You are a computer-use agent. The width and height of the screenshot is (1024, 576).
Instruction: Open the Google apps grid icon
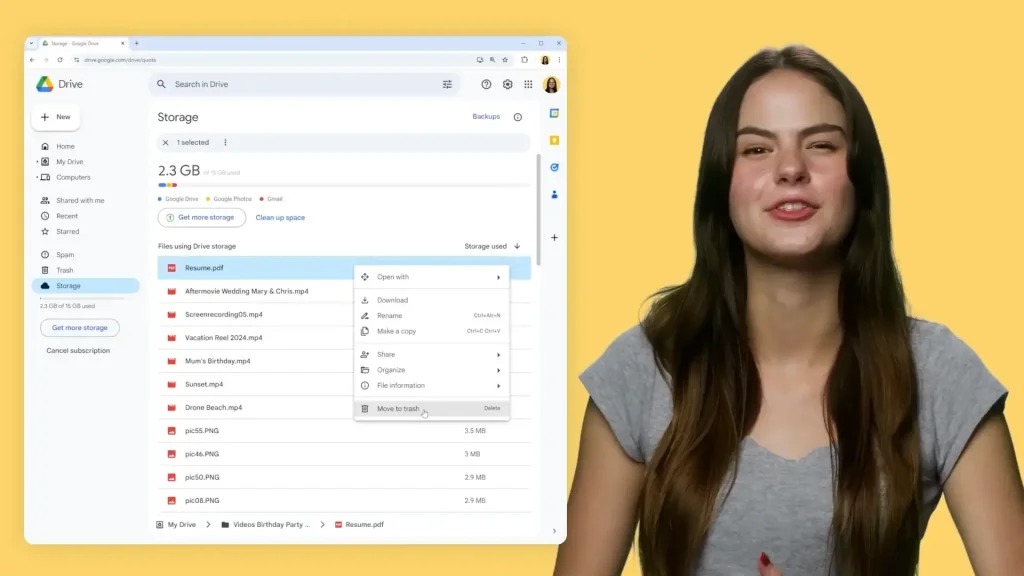pyautogui.click(x=528, y=85)
